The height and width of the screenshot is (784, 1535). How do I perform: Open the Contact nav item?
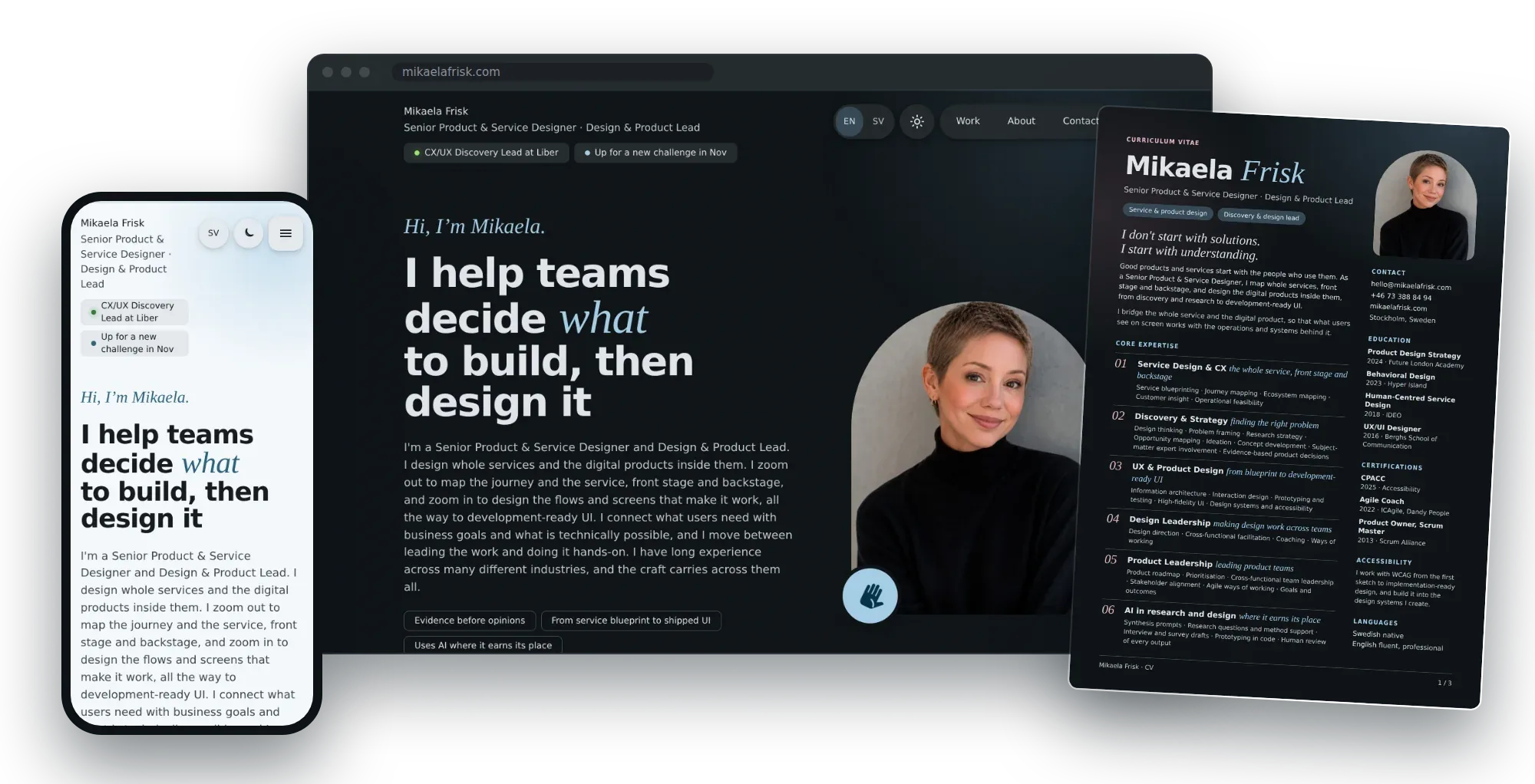1081,121
